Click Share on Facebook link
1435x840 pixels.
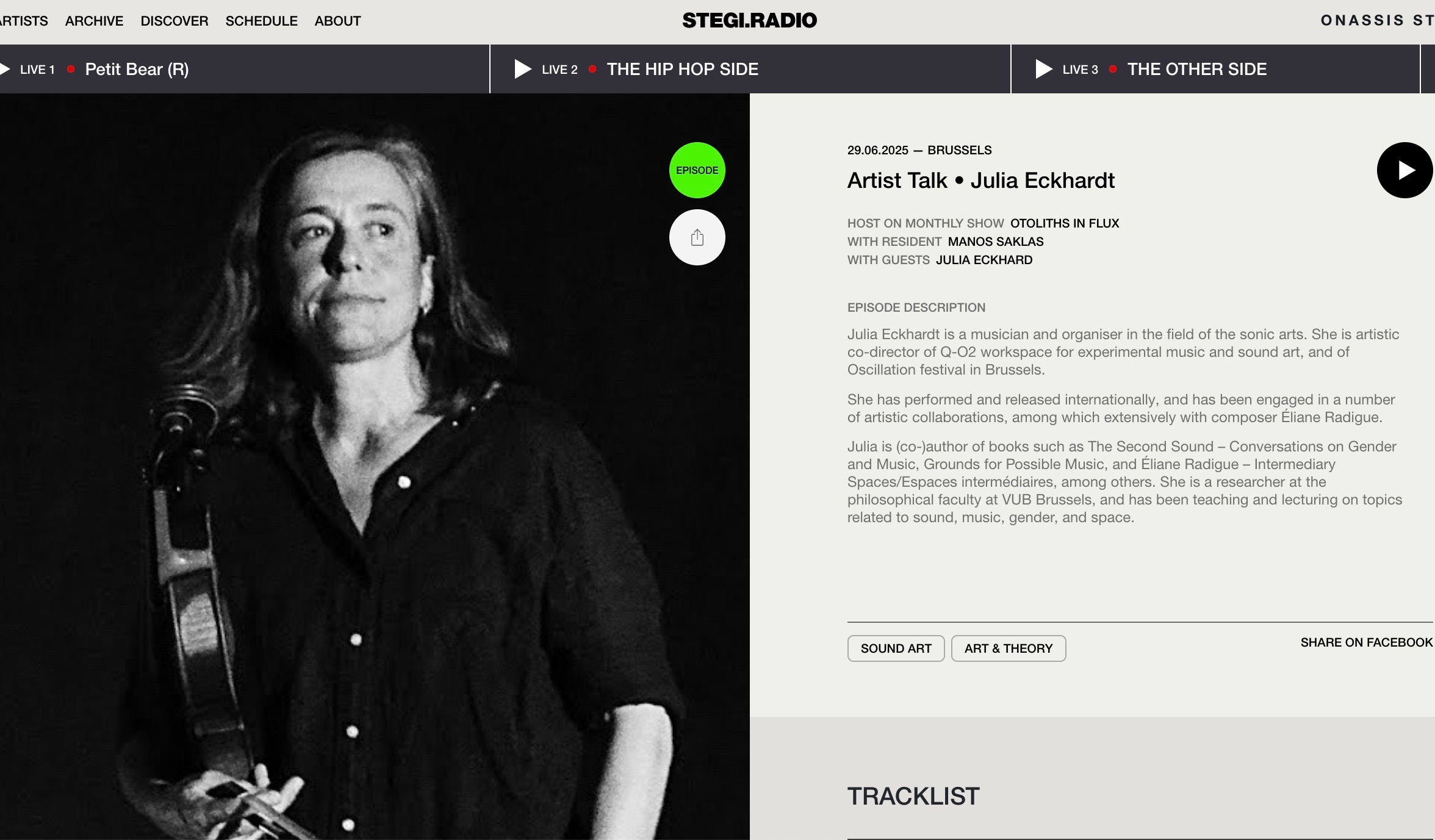(1367, 642)
